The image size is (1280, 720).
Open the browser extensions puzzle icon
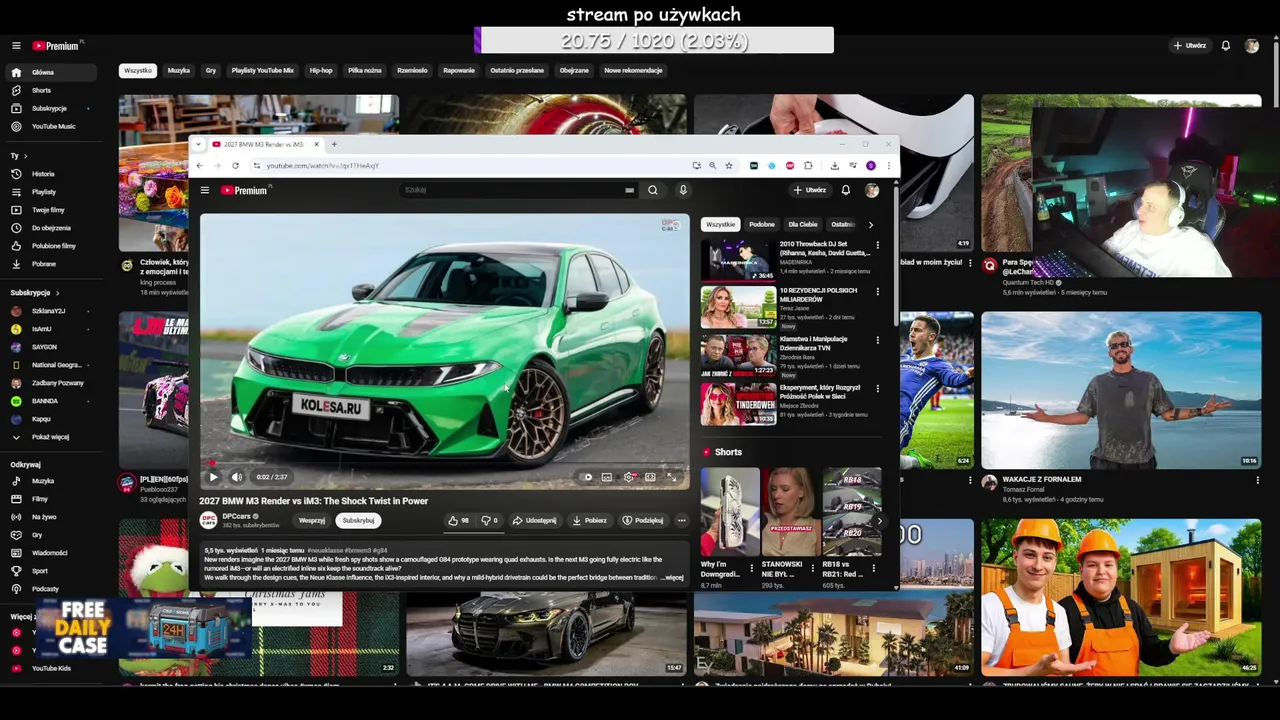[x=808, y=166]
